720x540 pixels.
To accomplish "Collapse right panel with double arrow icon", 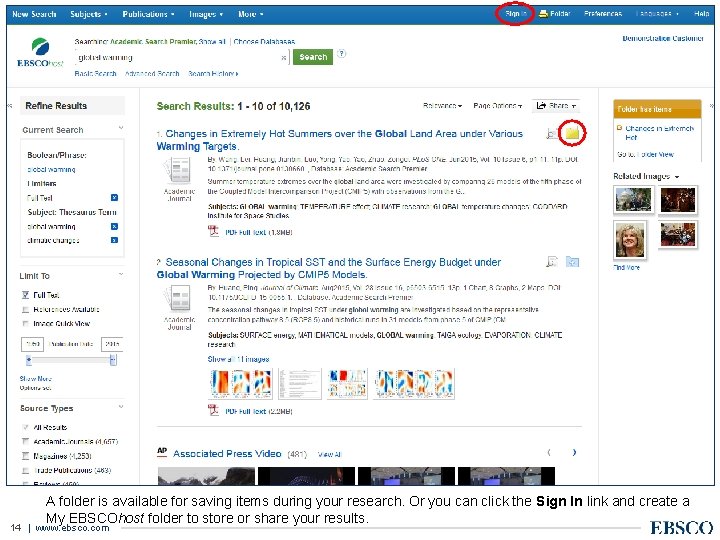I will [x=711, y=106].
